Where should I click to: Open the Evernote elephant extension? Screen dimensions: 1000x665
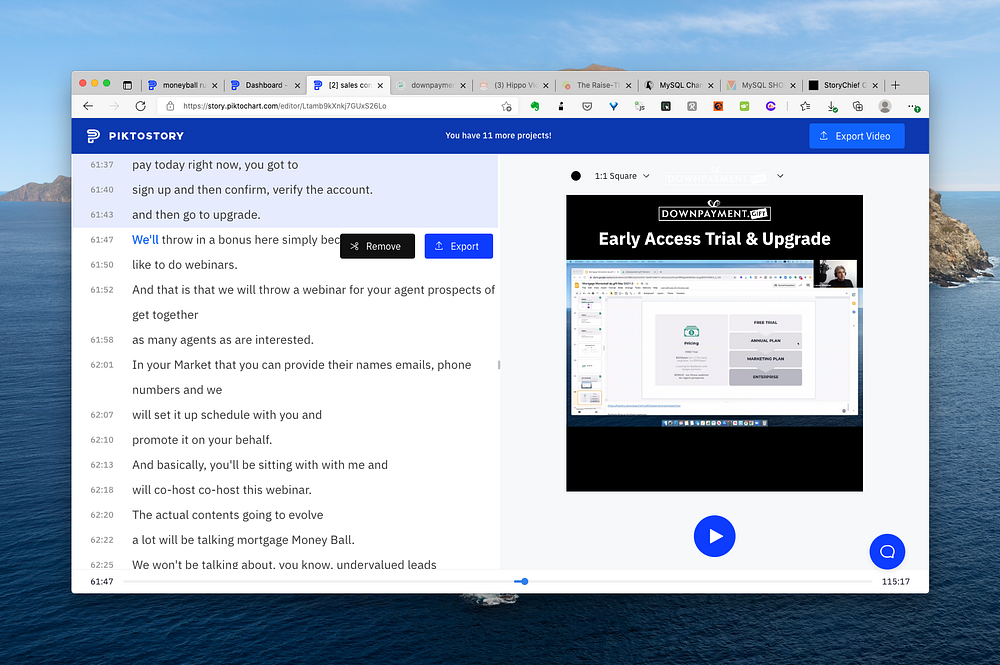[534, 106]
